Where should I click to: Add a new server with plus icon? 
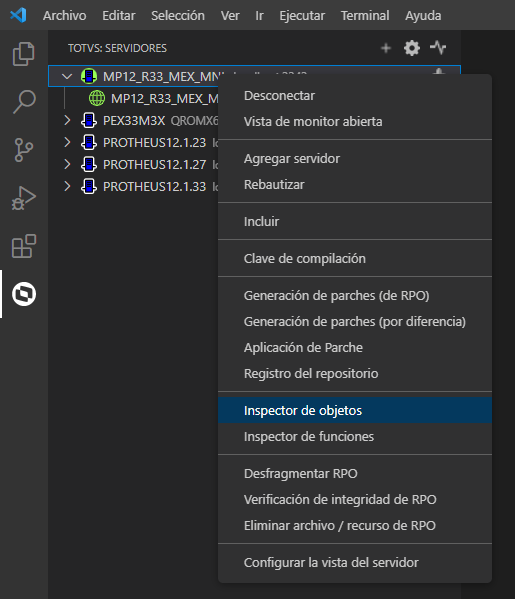[386, 48]
